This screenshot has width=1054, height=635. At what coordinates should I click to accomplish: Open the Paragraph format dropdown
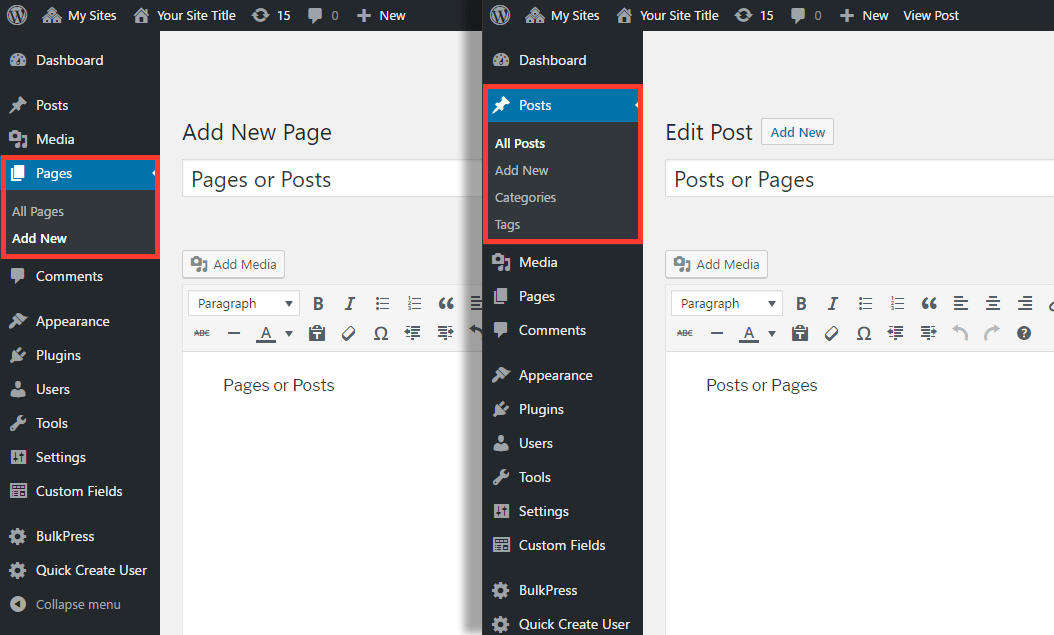point(726,303)
